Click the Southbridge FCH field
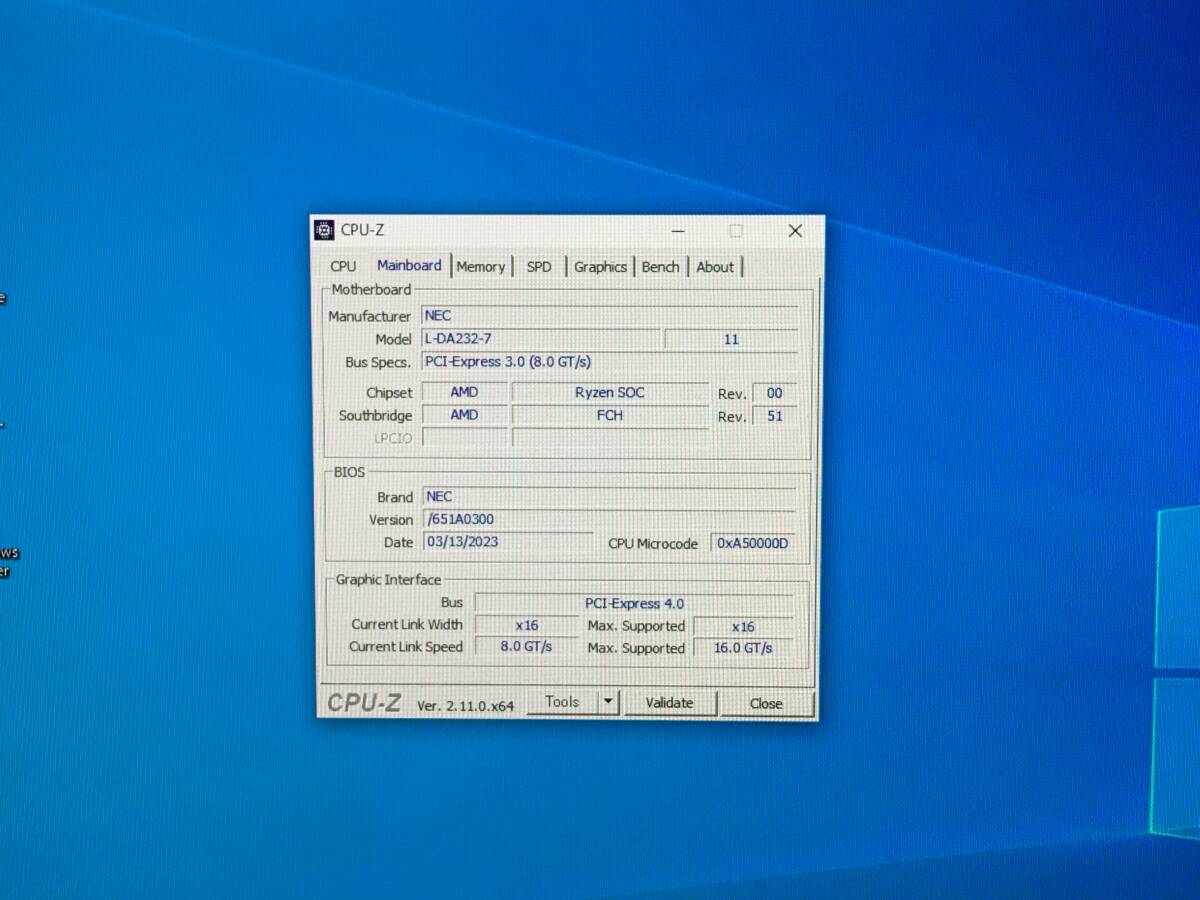Screen dimensions: 1200x900 point(610,416)
